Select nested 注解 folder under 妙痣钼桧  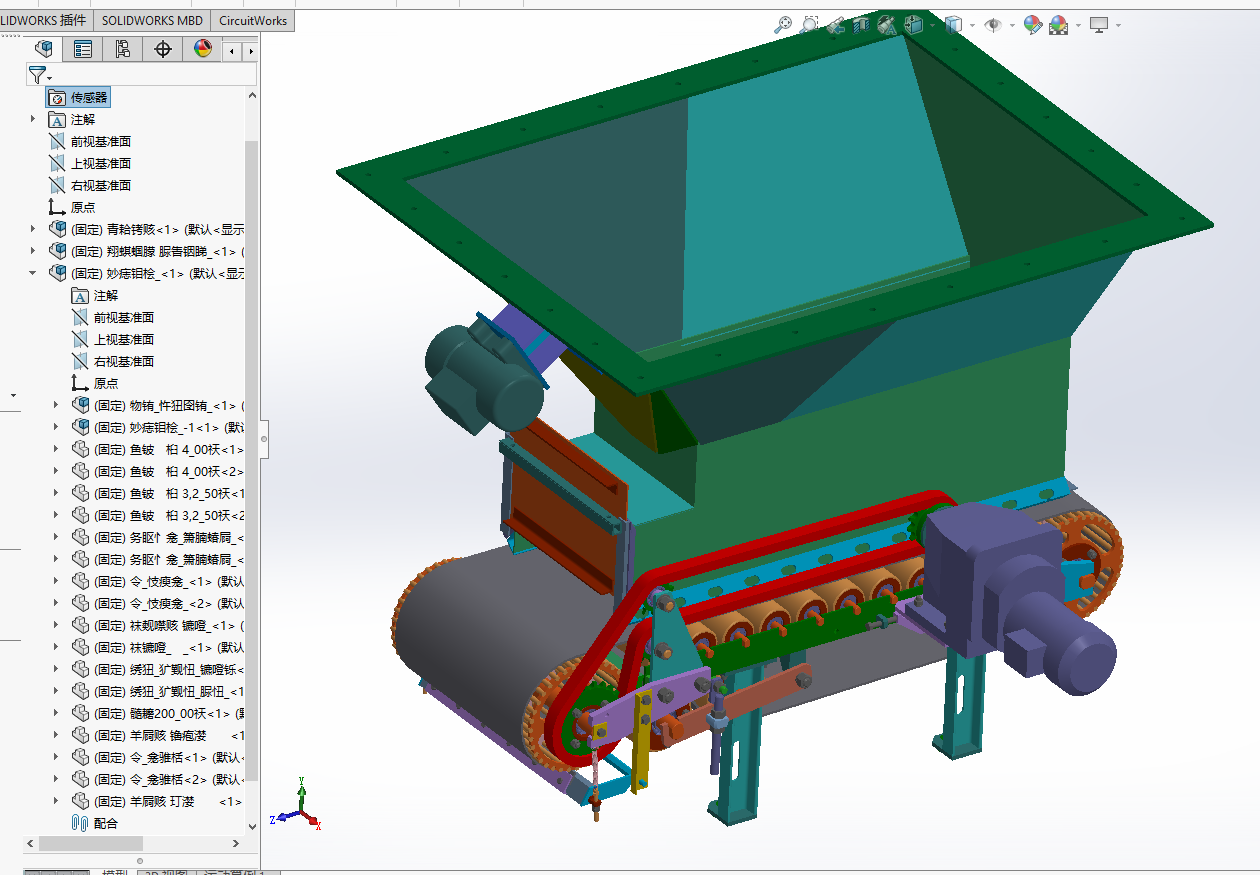[95, 295]
